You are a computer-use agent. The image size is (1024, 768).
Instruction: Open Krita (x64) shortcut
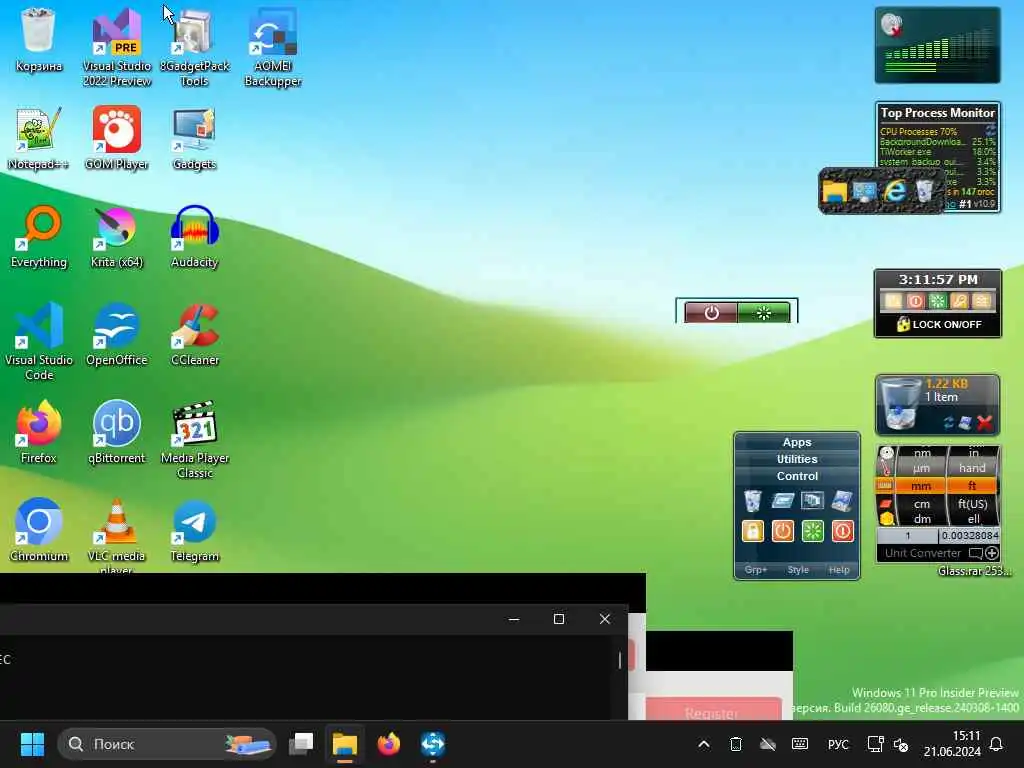(x=117, y=236)
